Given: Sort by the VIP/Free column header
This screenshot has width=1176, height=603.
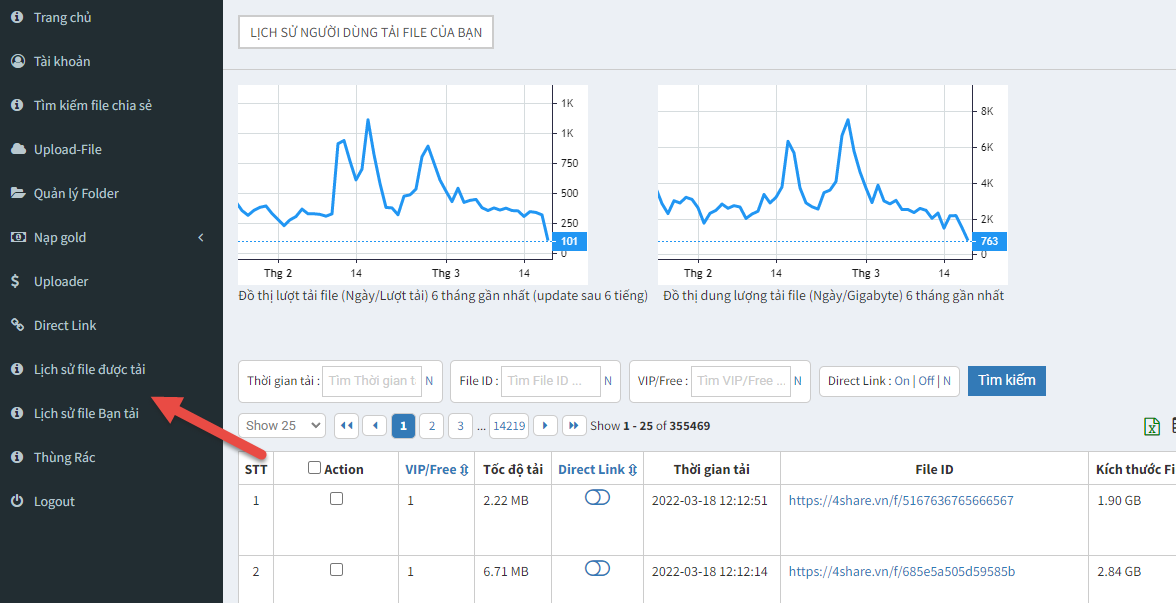Looking at the screenshot, I should (x=435, y=469).
